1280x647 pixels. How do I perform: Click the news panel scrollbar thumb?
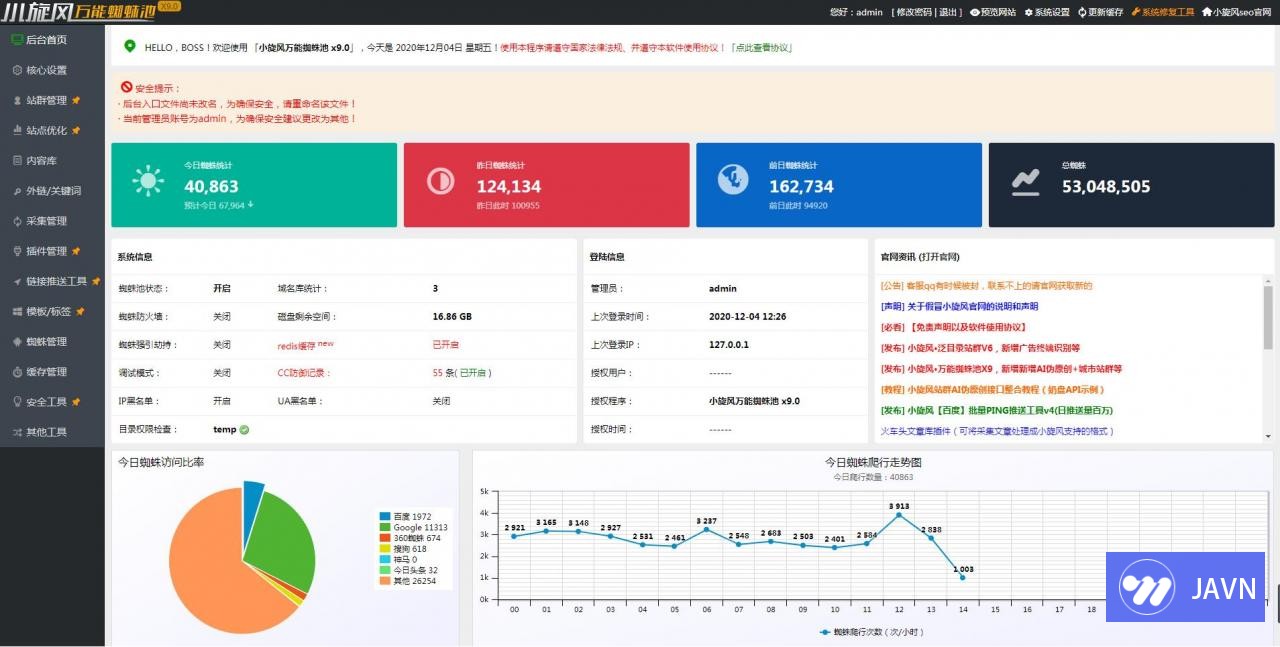pos(1268,317)
